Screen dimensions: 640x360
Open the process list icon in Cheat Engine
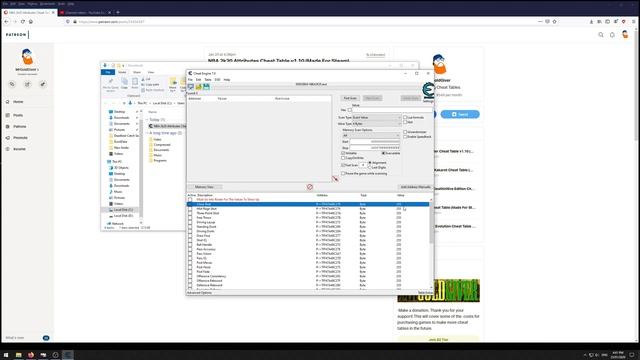coord(191,87)
